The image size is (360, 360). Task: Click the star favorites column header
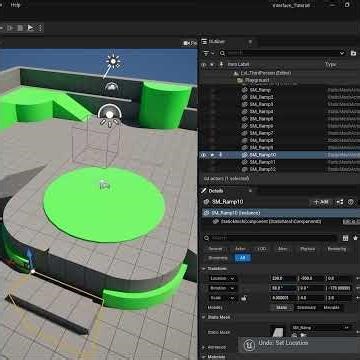click(212, 64)
